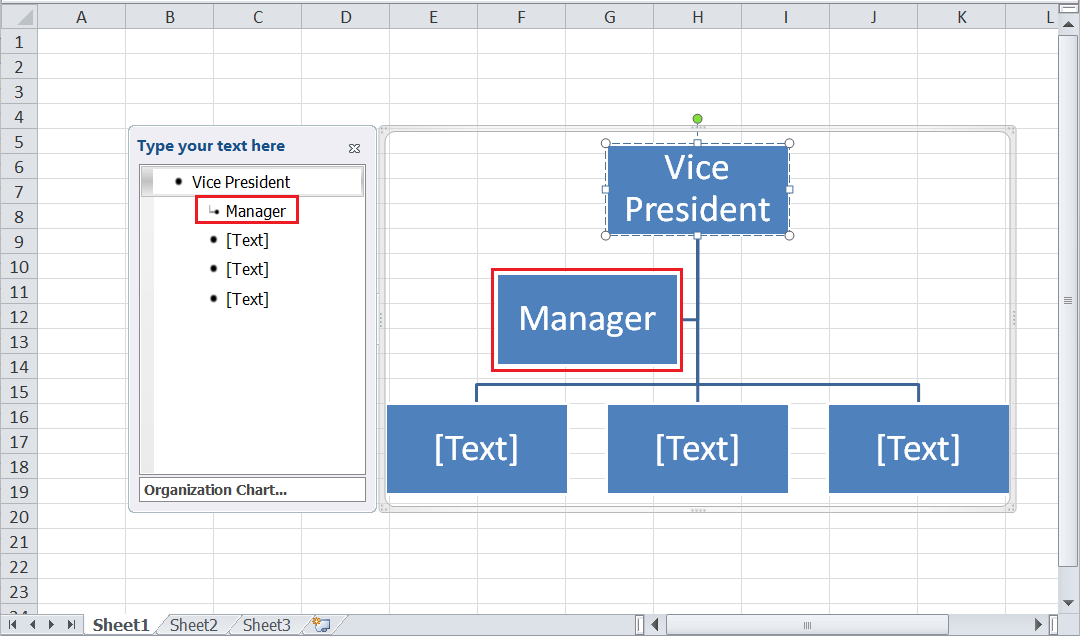Select the middle [Text] chart box
This screenshot has width=1080, height=636.
point(697,449)
